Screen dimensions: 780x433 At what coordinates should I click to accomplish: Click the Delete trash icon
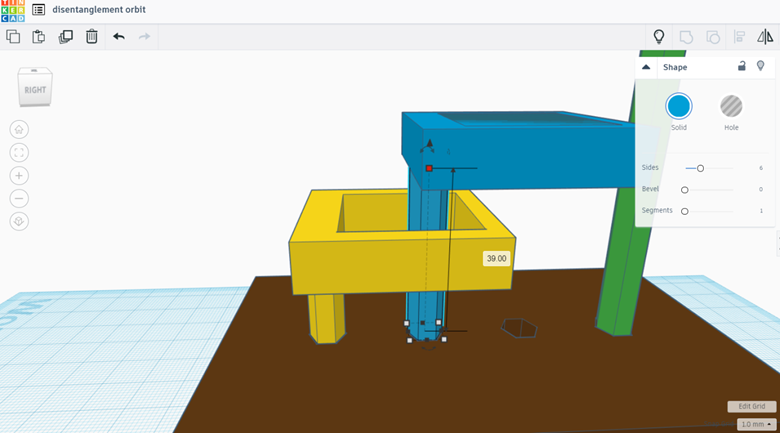(x=92, y=36)
